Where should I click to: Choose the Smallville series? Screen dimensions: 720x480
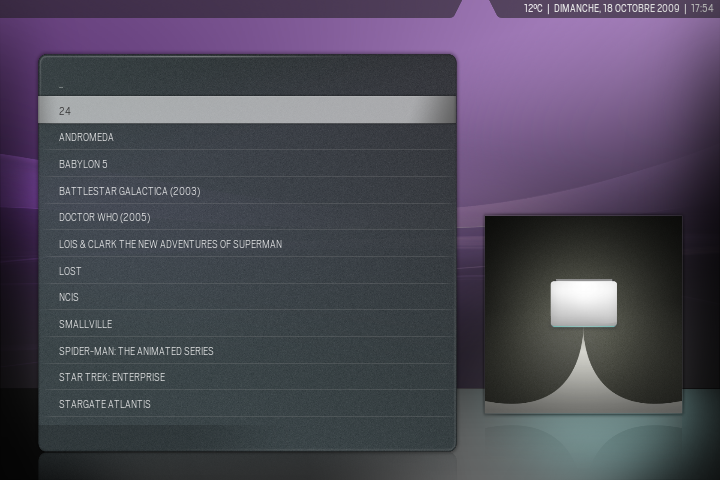coord(247,324)
